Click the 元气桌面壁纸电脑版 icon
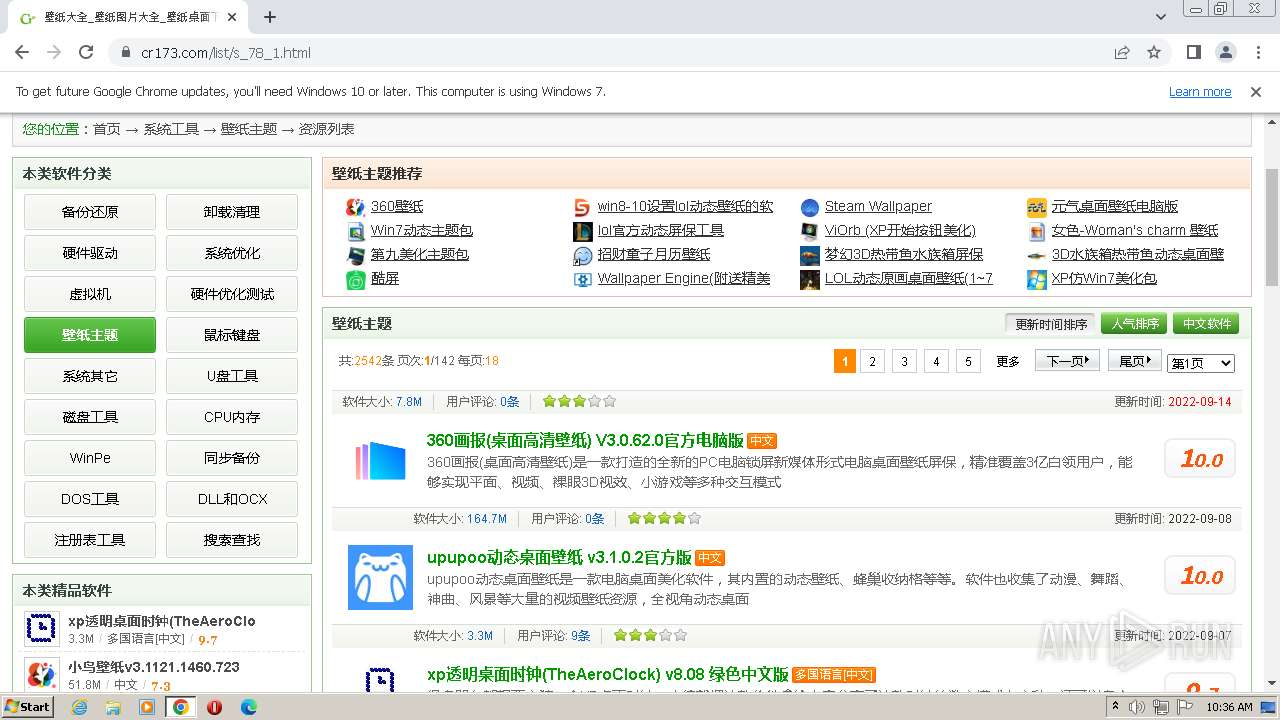This screenshot has height=720, width=1280. coord(1037,207)
